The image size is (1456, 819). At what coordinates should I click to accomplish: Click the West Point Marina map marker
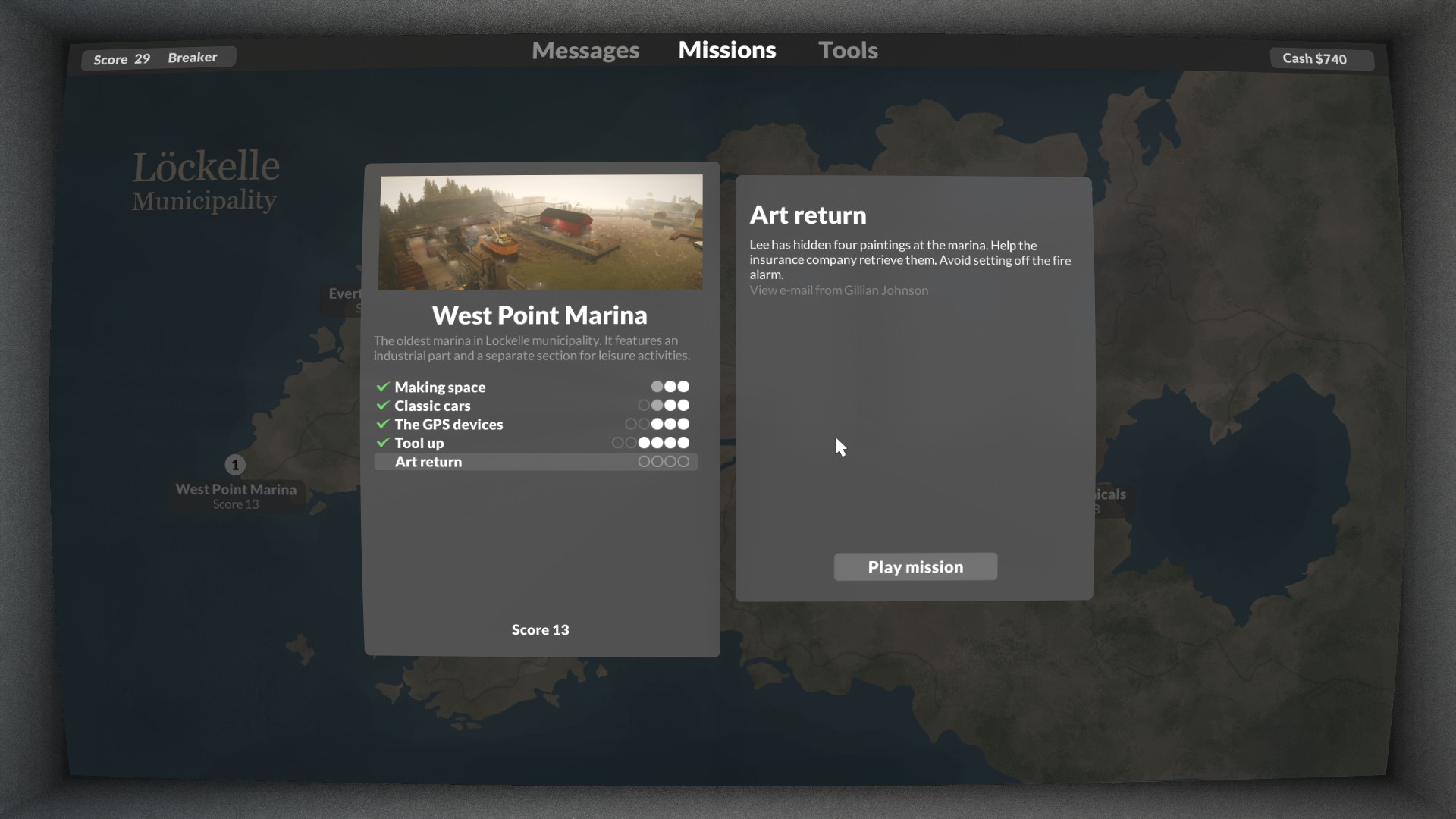point(235,465)
